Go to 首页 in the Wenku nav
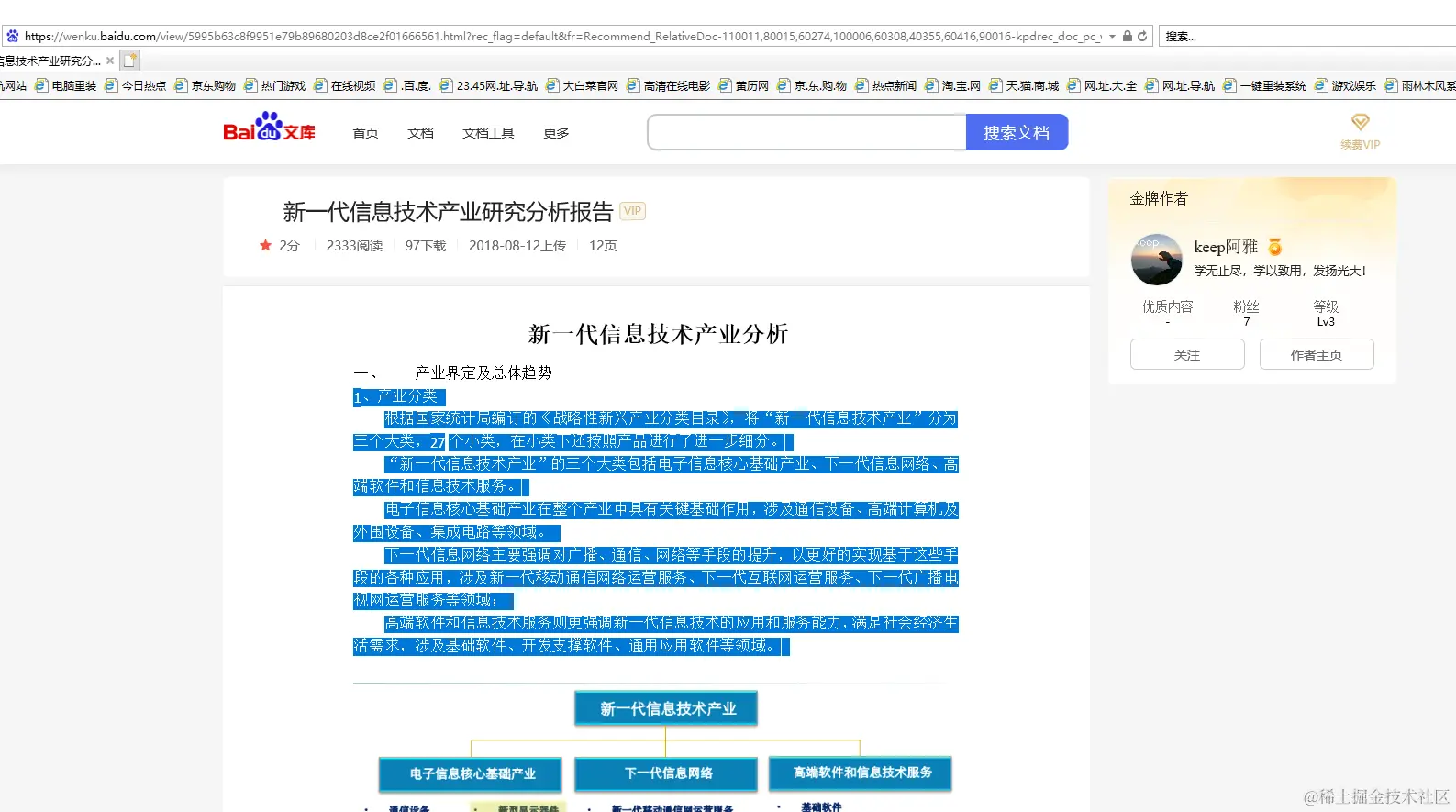1456x812 pixels. coord(365,133)
